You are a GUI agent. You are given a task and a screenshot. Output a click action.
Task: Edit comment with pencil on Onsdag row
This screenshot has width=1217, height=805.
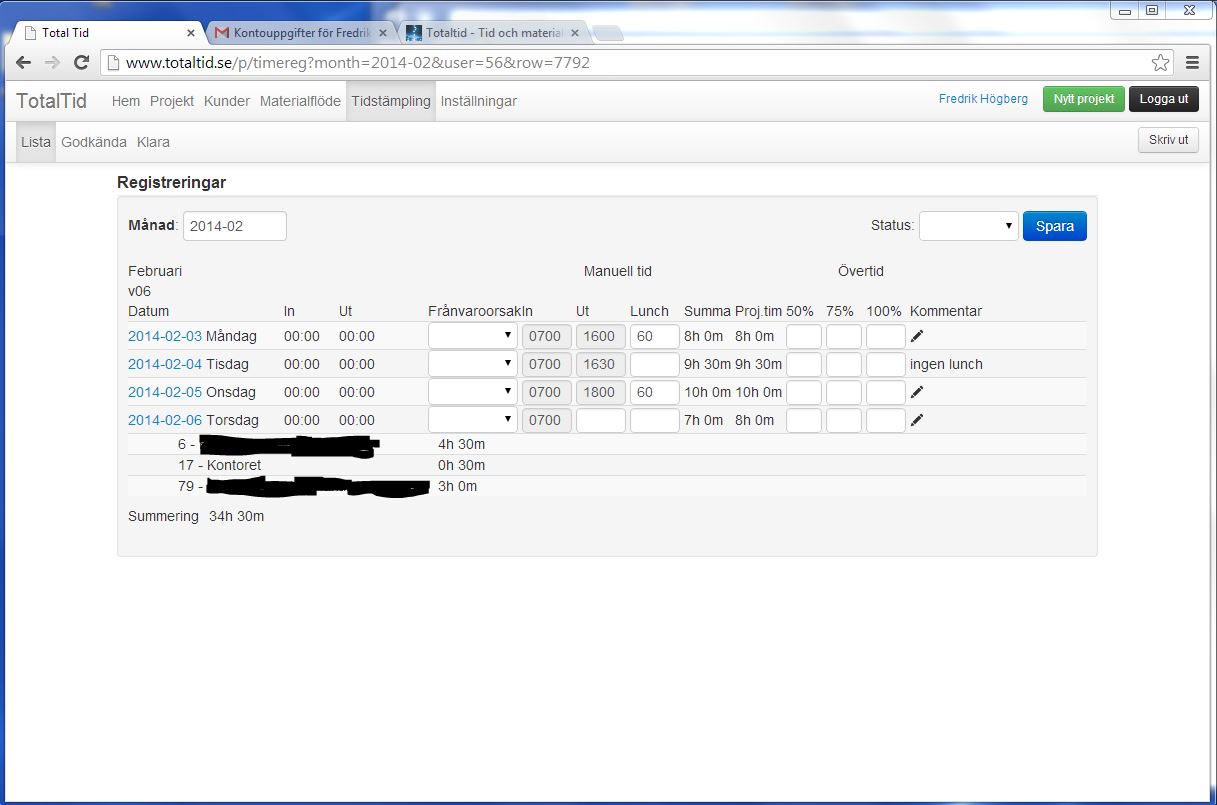917,392
